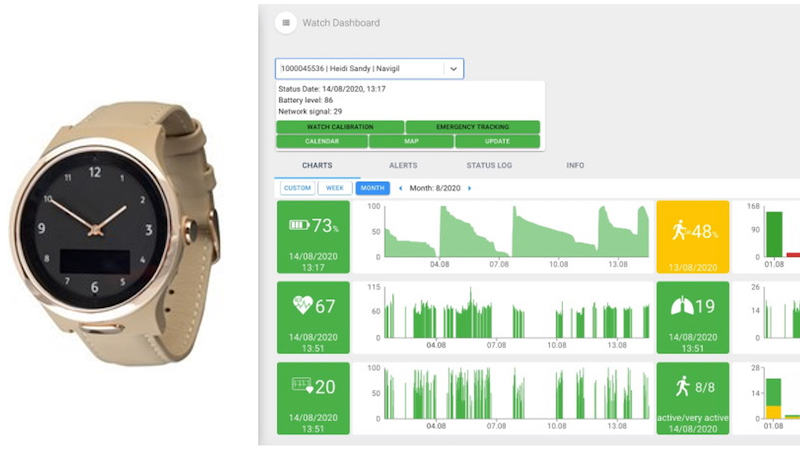This screenshot has height=450, width=800.
Task: Open the INFO tab
Action: coord(575,165)
